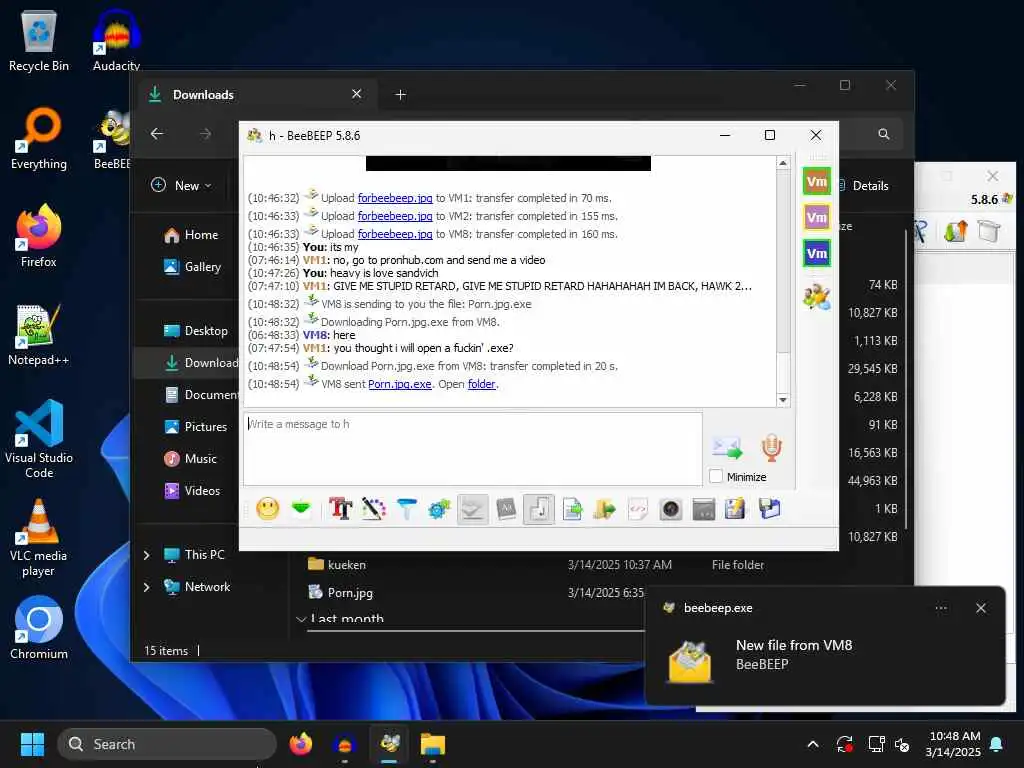Click forbeebeep.jpg link in VM2 upload line

pos(395,216)
